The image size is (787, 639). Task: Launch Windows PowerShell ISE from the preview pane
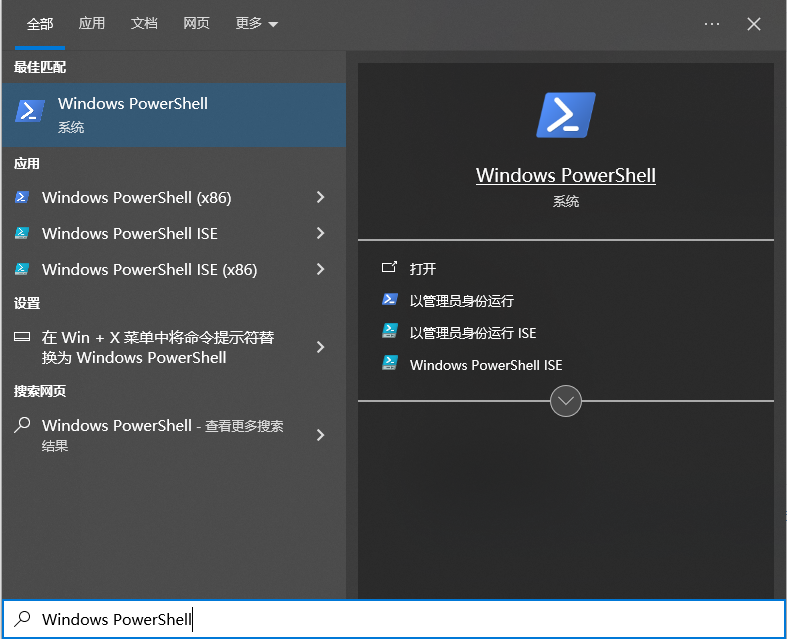point(486,365)
